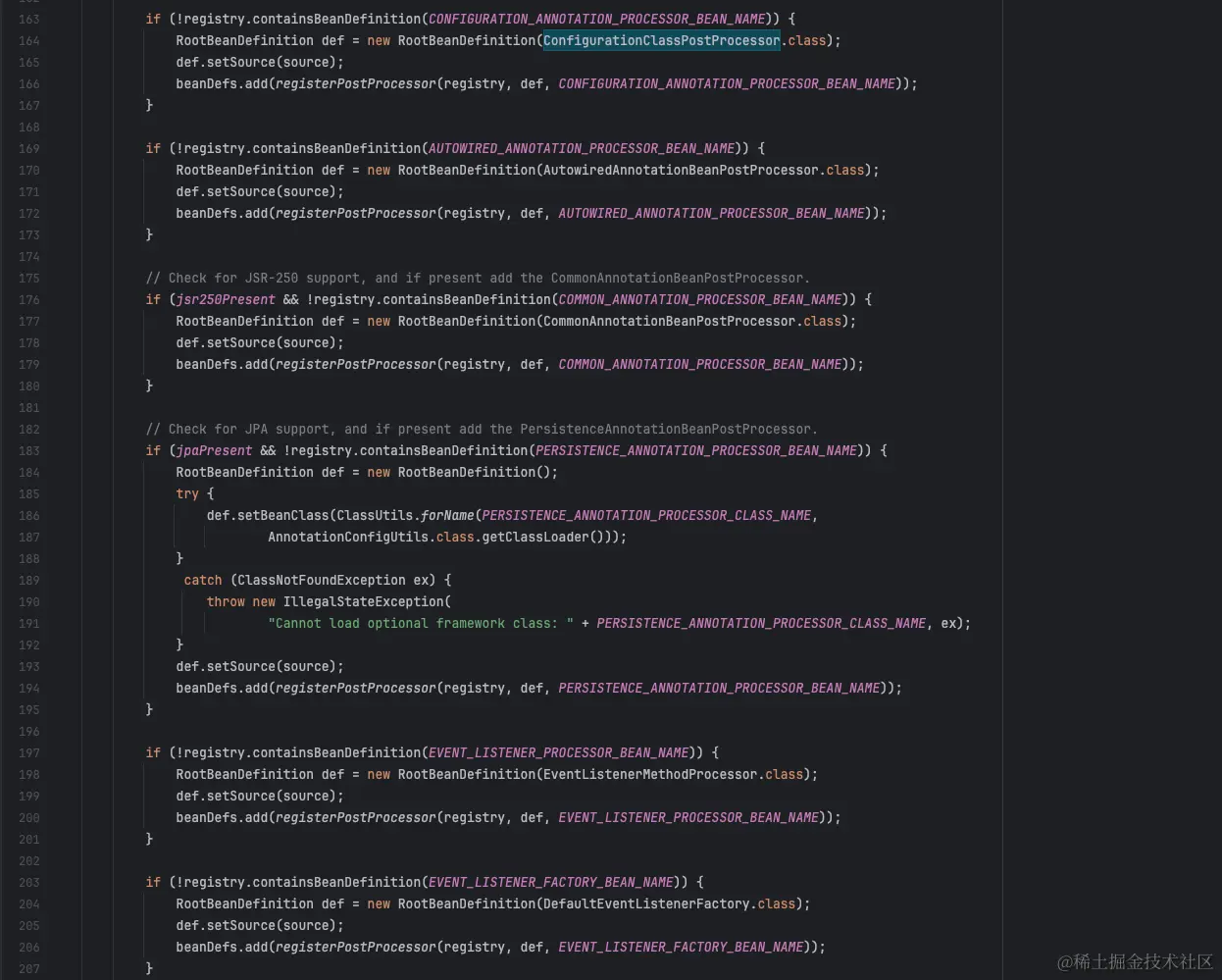The image size is (1222, 980).
Task: Click line number 183 in the gutter
Action: (x=28, y=450)
